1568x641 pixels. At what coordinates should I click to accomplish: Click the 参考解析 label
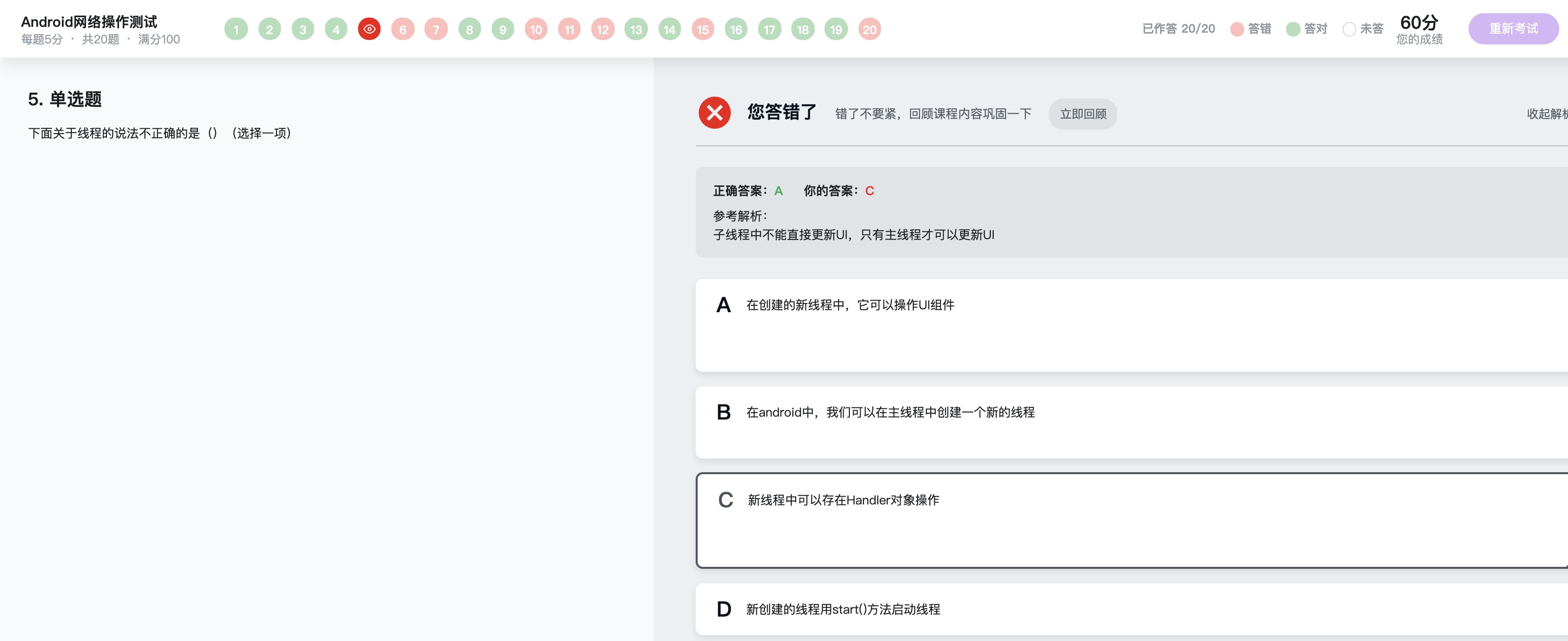(740, 216)
